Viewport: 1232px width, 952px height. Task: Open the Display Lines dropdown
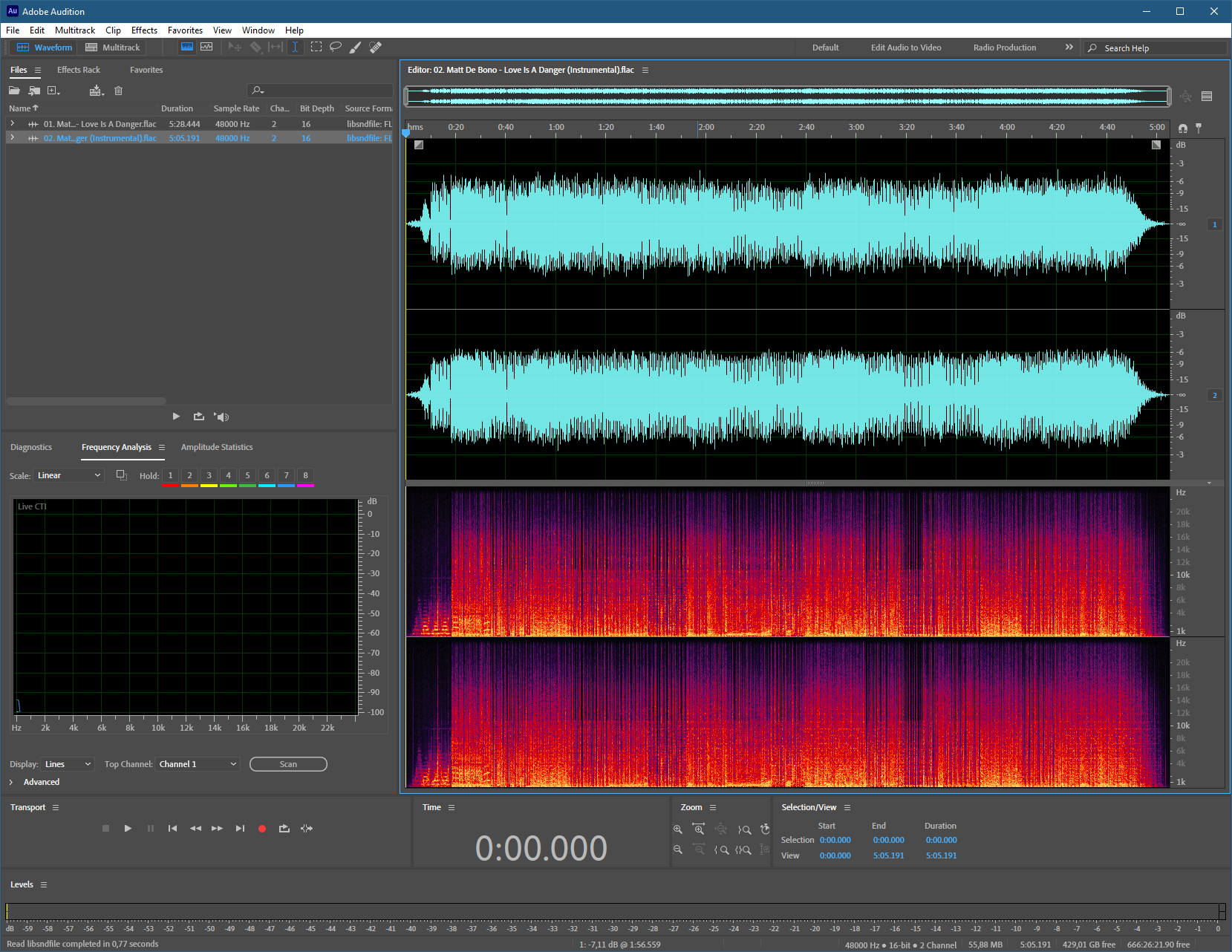(x=68, y=764)
